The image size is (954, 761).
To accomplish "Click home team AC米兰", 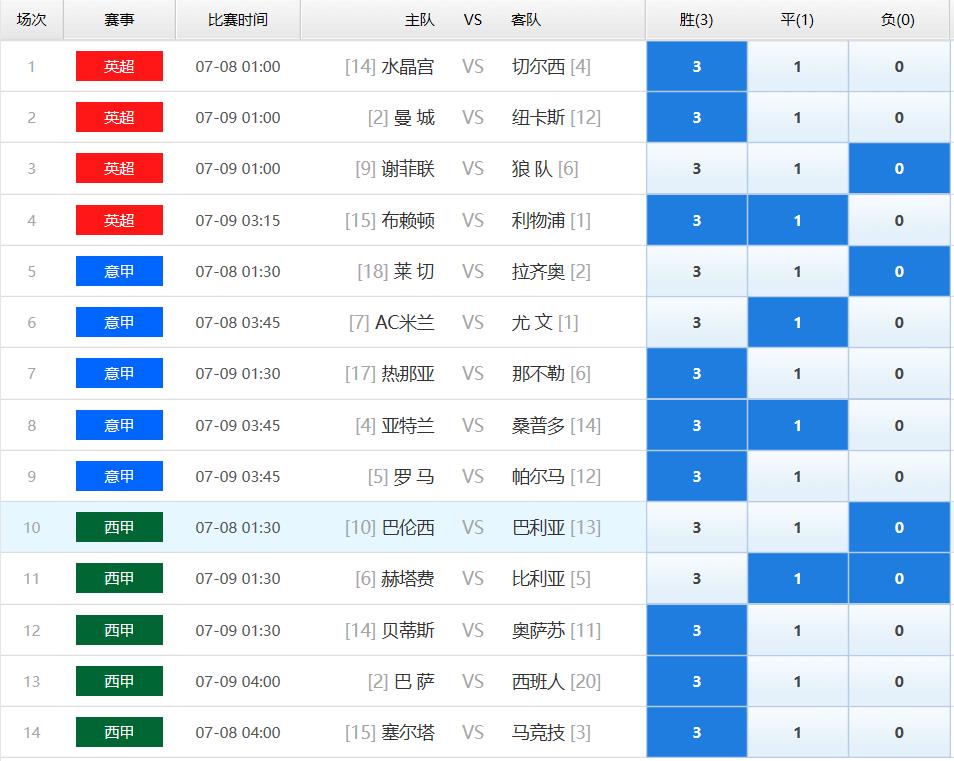I will 405,323.
